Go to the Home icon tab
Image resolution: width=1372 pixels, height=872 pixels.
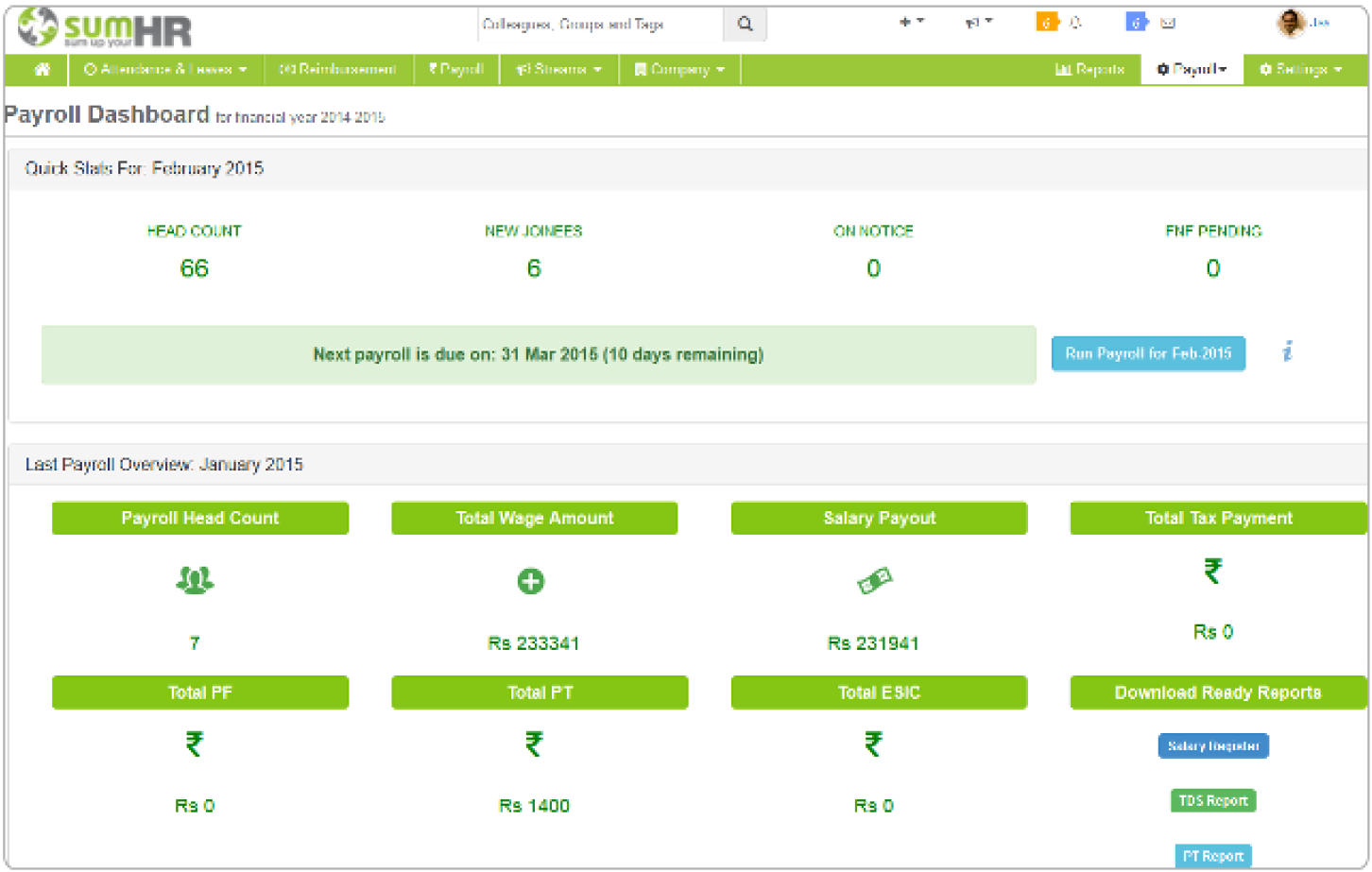click(42, 69)
